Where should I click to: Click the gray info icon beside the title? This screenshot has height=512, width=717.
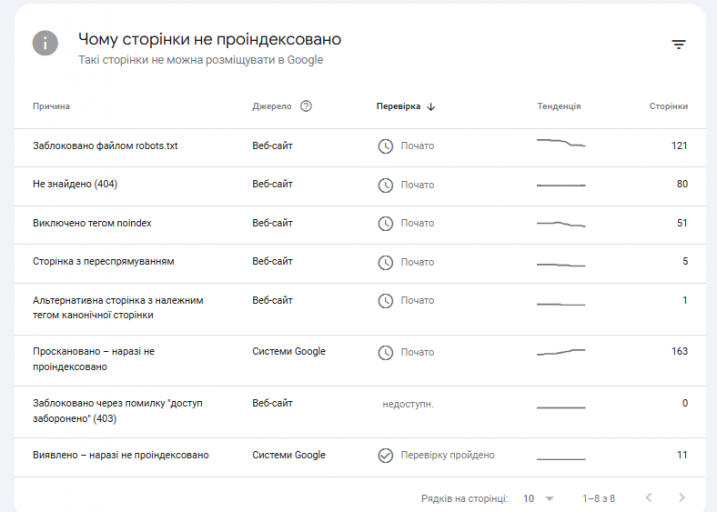45,43
